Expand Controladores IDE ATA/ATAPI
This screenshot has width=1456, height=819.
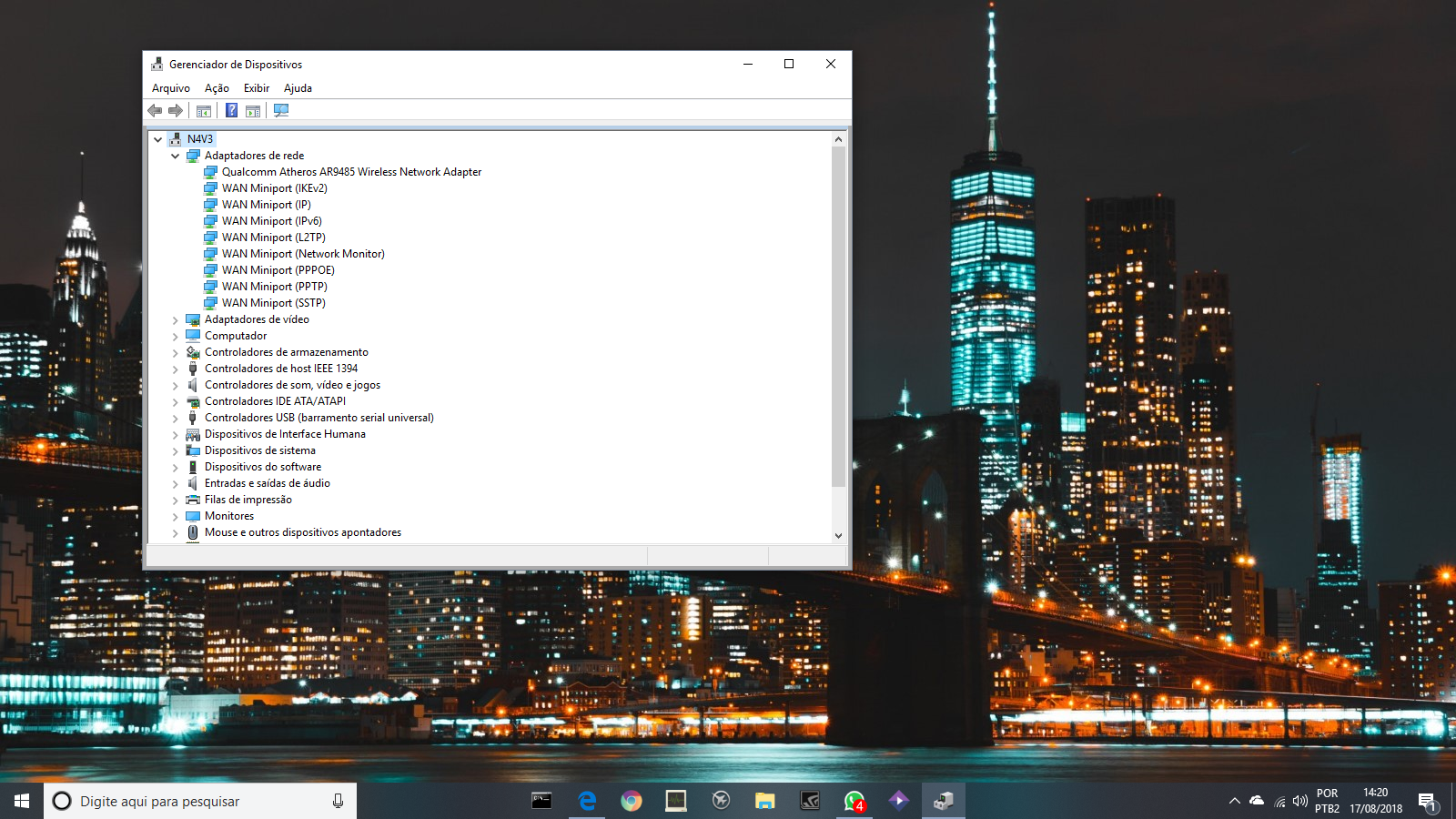[176, 402]
